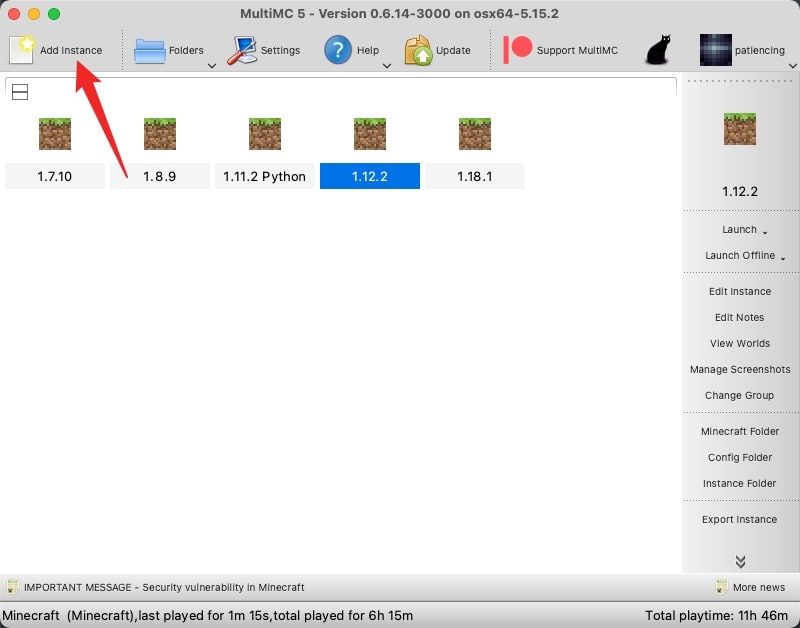Open the Instance Folder
Viewport: 800px width, 628px height.
point(739,483)
